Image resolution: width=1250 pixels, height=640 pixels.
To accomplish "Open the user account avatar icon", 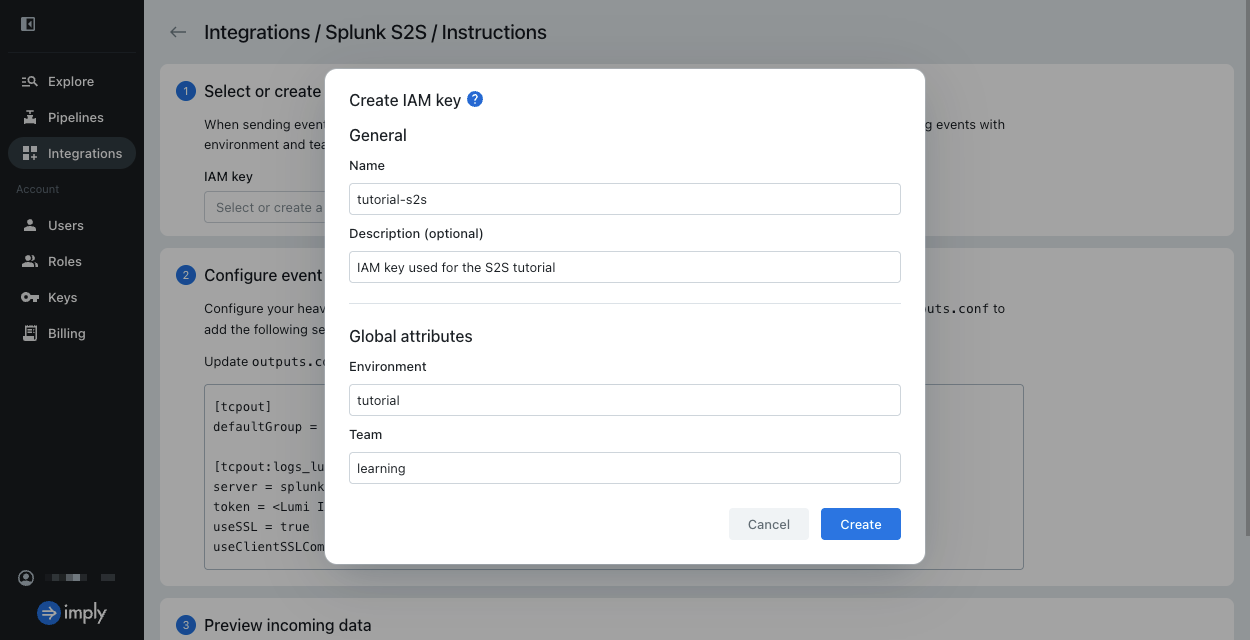I will pos(26,578).
